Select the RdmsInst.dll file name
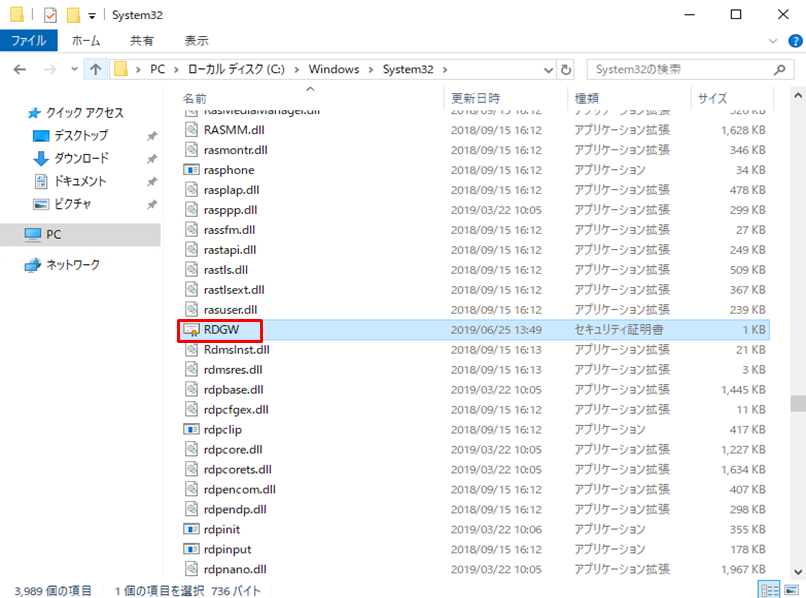This screenshot has height=598, width=806. tap(236, 350)
